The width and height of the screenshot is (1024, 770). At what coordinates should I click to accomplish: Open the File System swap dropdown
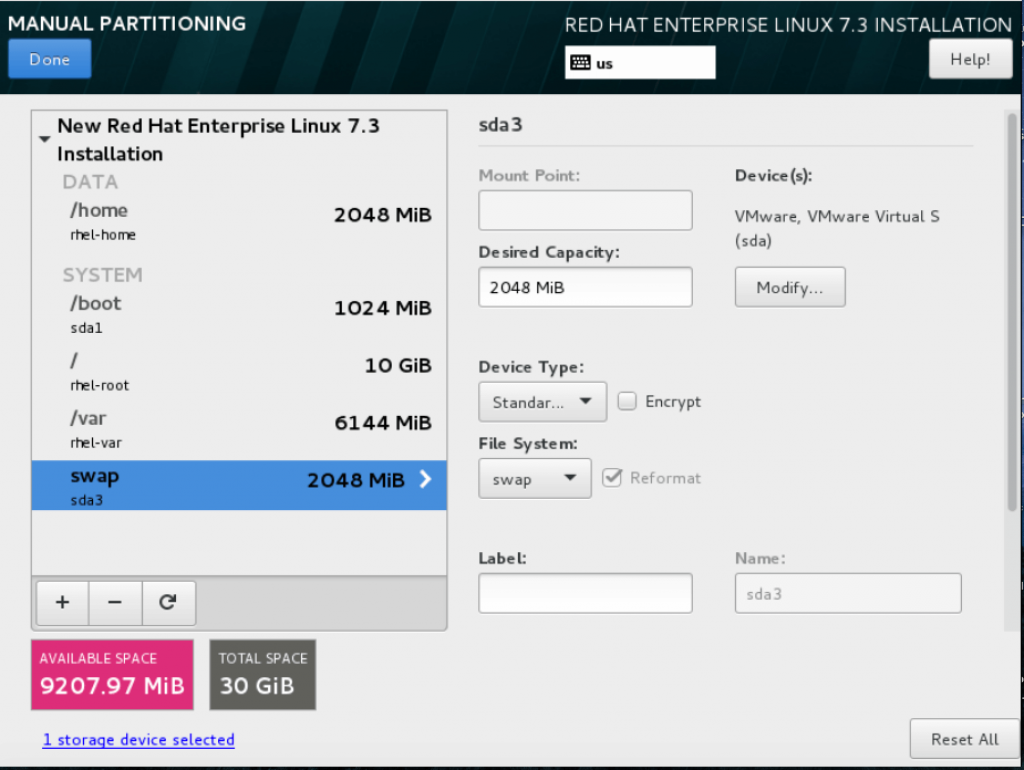(x=535, y=479)
